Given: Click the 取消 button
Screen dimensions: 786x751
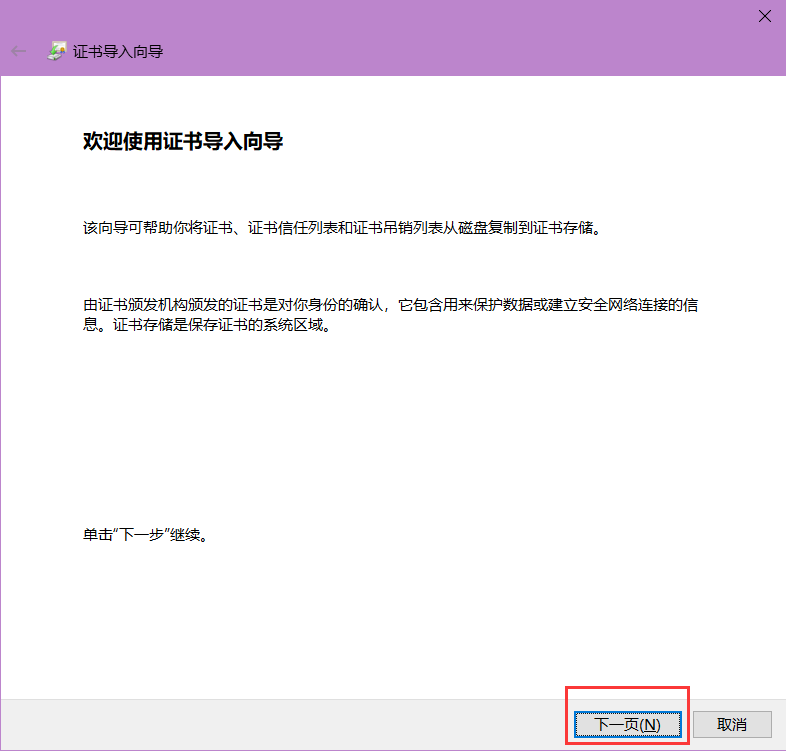Looking at the screenshot, I should pos(732,724).
